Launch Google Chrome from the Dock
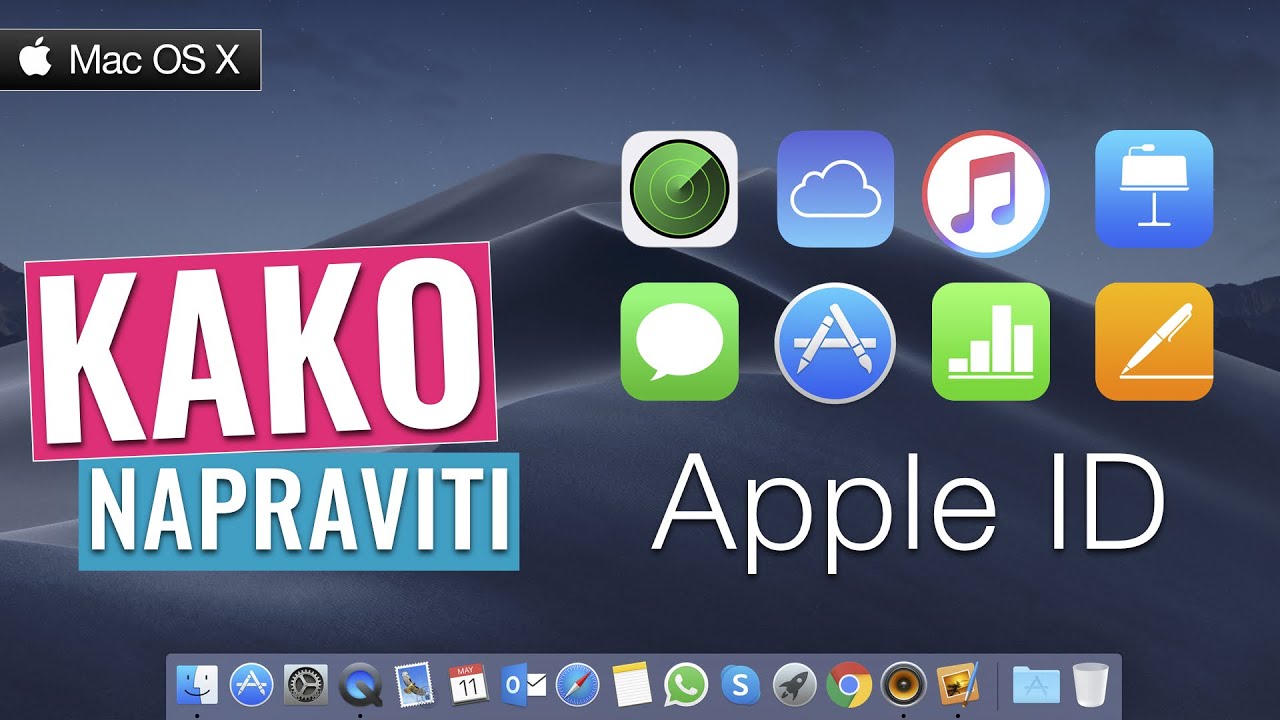1280x720 pixels. click(849, 685)
